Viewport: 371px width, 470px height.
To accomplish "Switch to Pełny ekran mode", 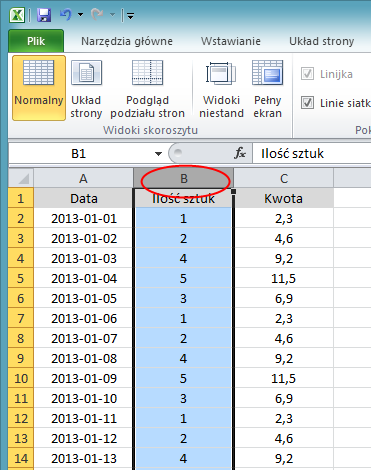I will tap(267, 88).
